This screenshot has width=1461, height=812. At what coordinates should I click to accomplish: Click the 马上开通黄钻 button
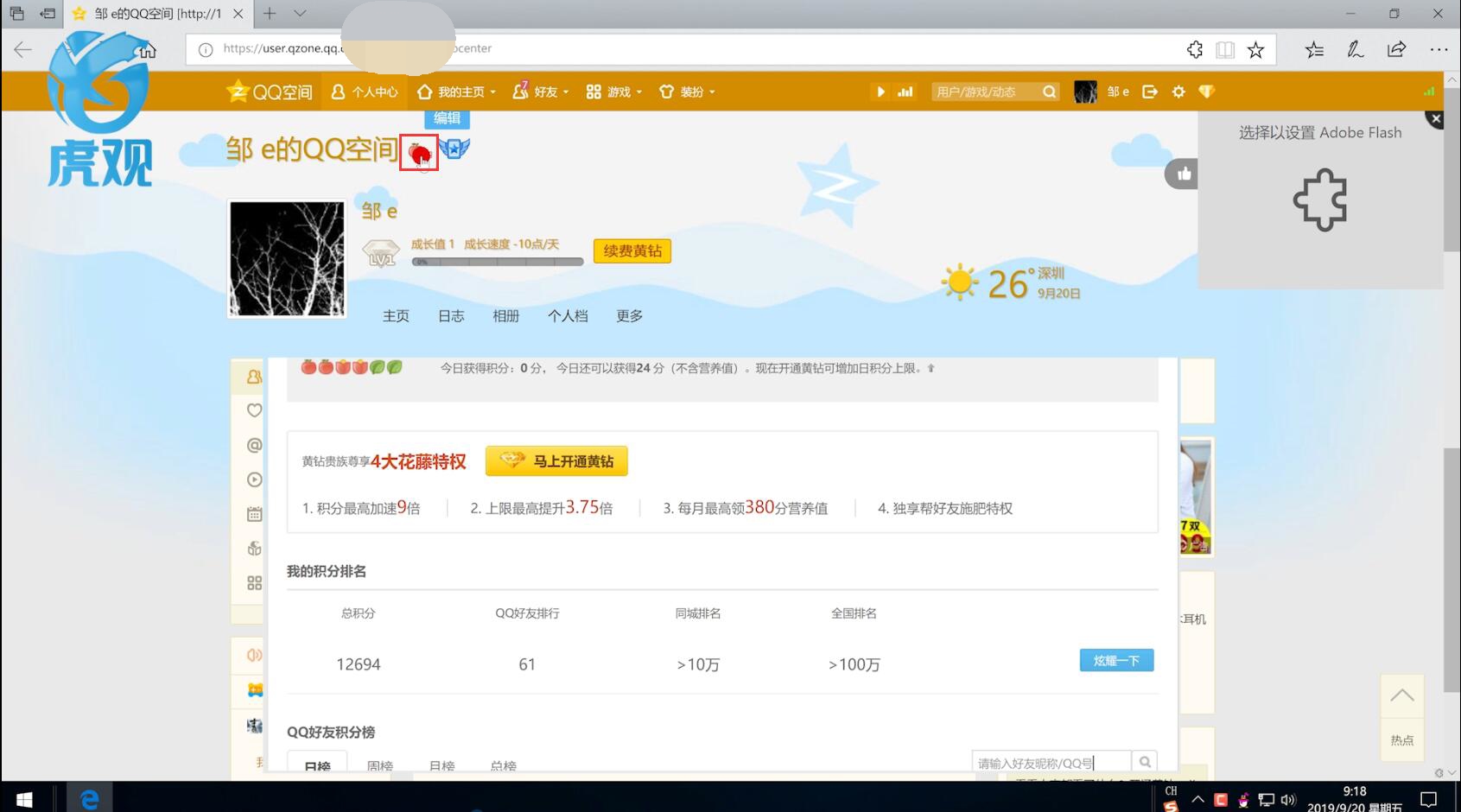tap(556, 460)
